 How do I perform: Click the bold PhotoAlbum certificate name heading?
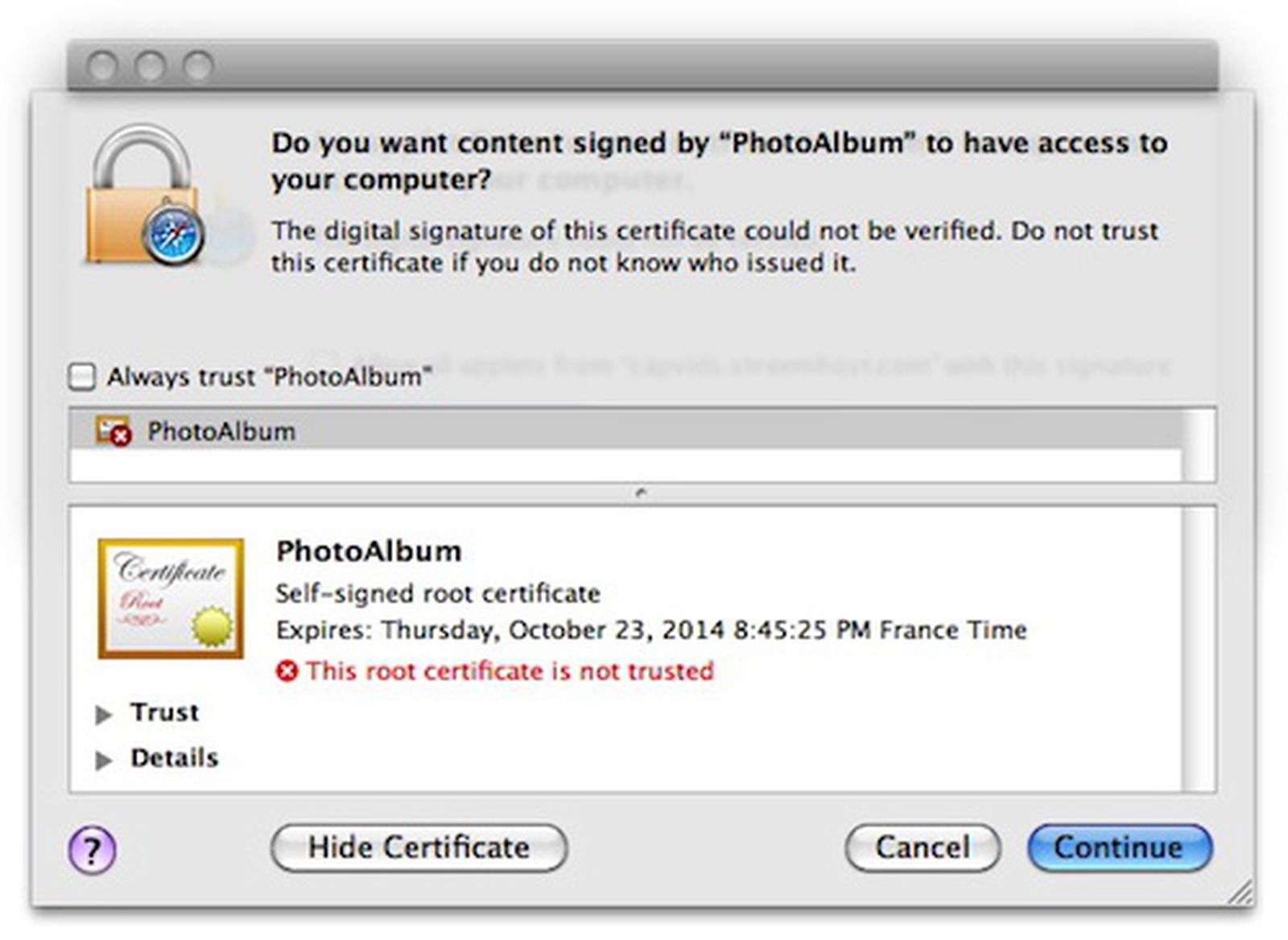click(369, 551)
